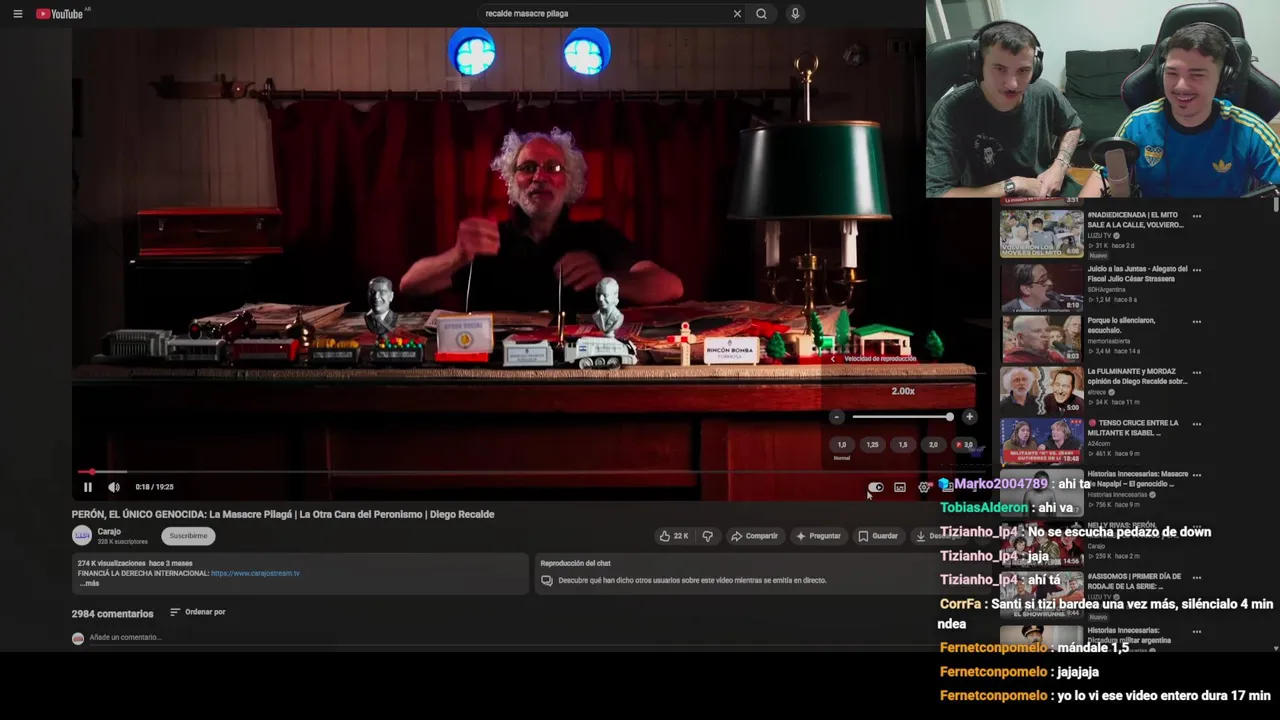1280x720 pixels.
Task: Open options for 'Porque lo silenciaron' video
Action: click(x=1196, y=322)
